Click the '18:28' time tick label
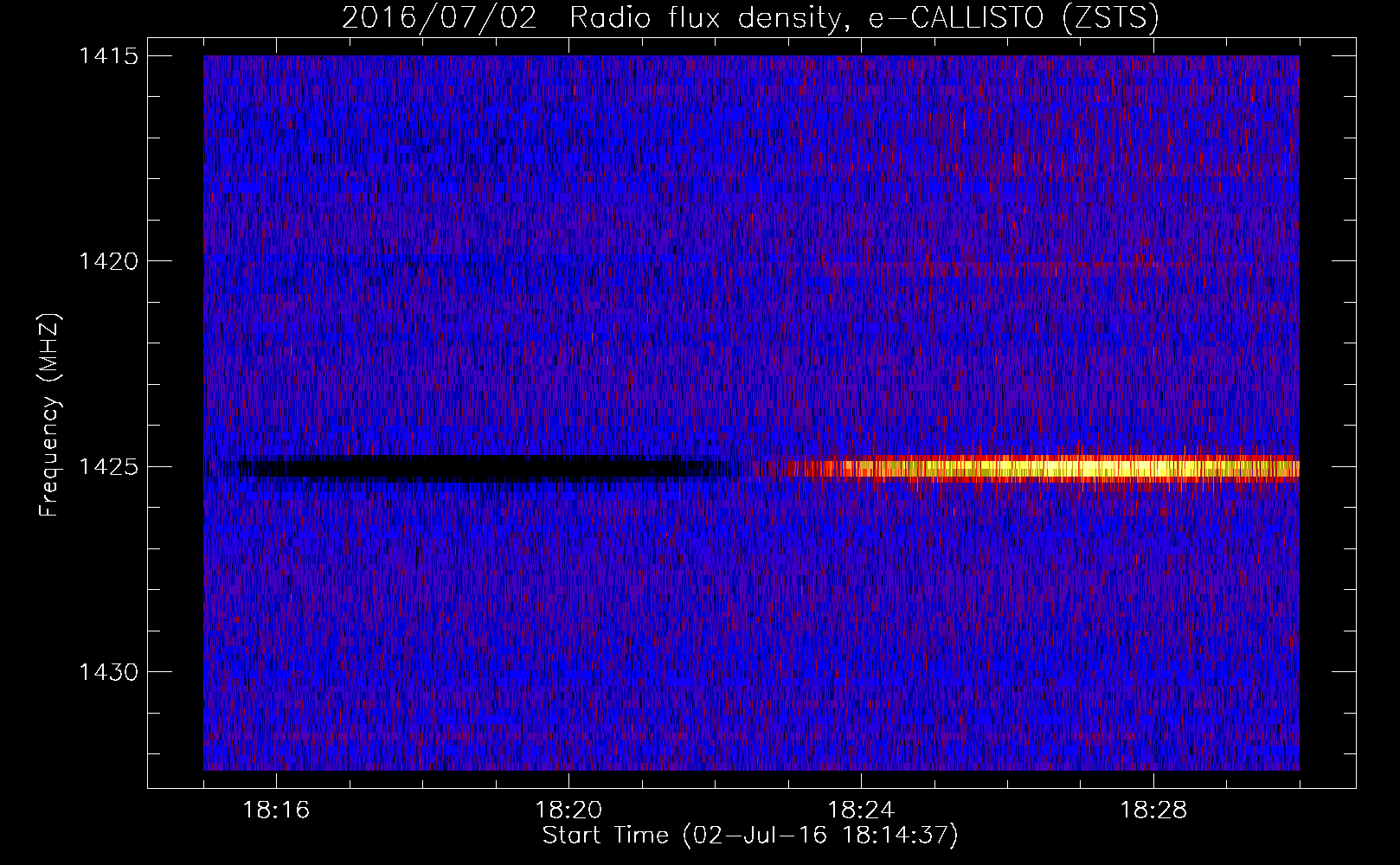Viewport: 1400px width, 865px height. [1153, 811]
